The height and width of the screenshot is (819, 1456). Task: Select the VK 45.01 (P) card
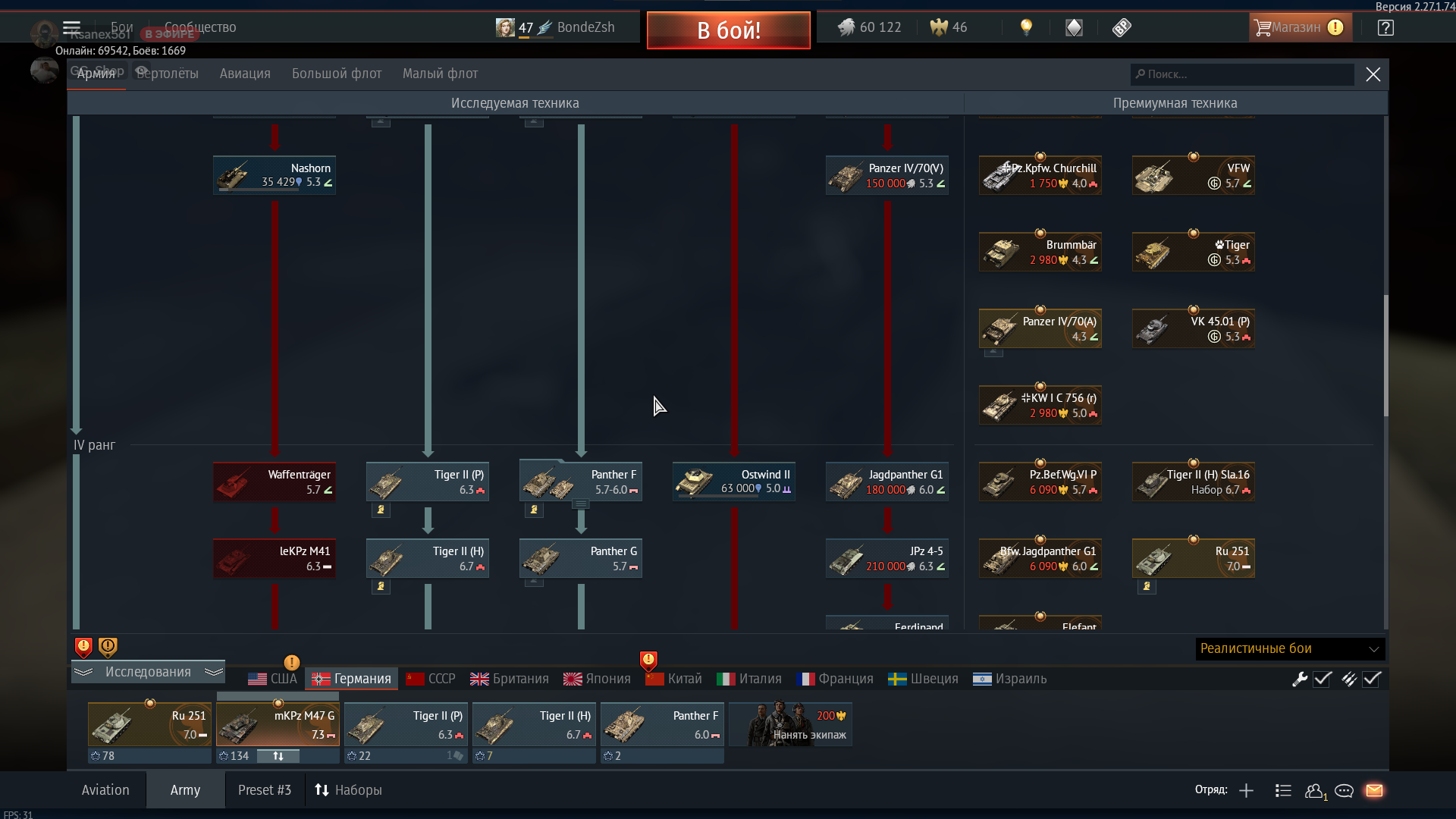coord(1194,328)
